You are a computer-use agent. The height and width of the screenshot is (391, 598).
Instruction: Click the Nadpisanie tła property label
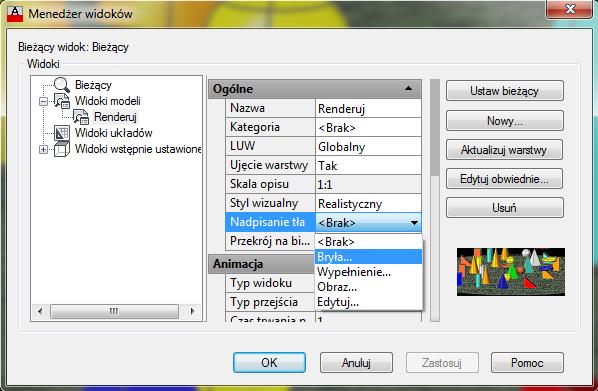coord(270,222)
